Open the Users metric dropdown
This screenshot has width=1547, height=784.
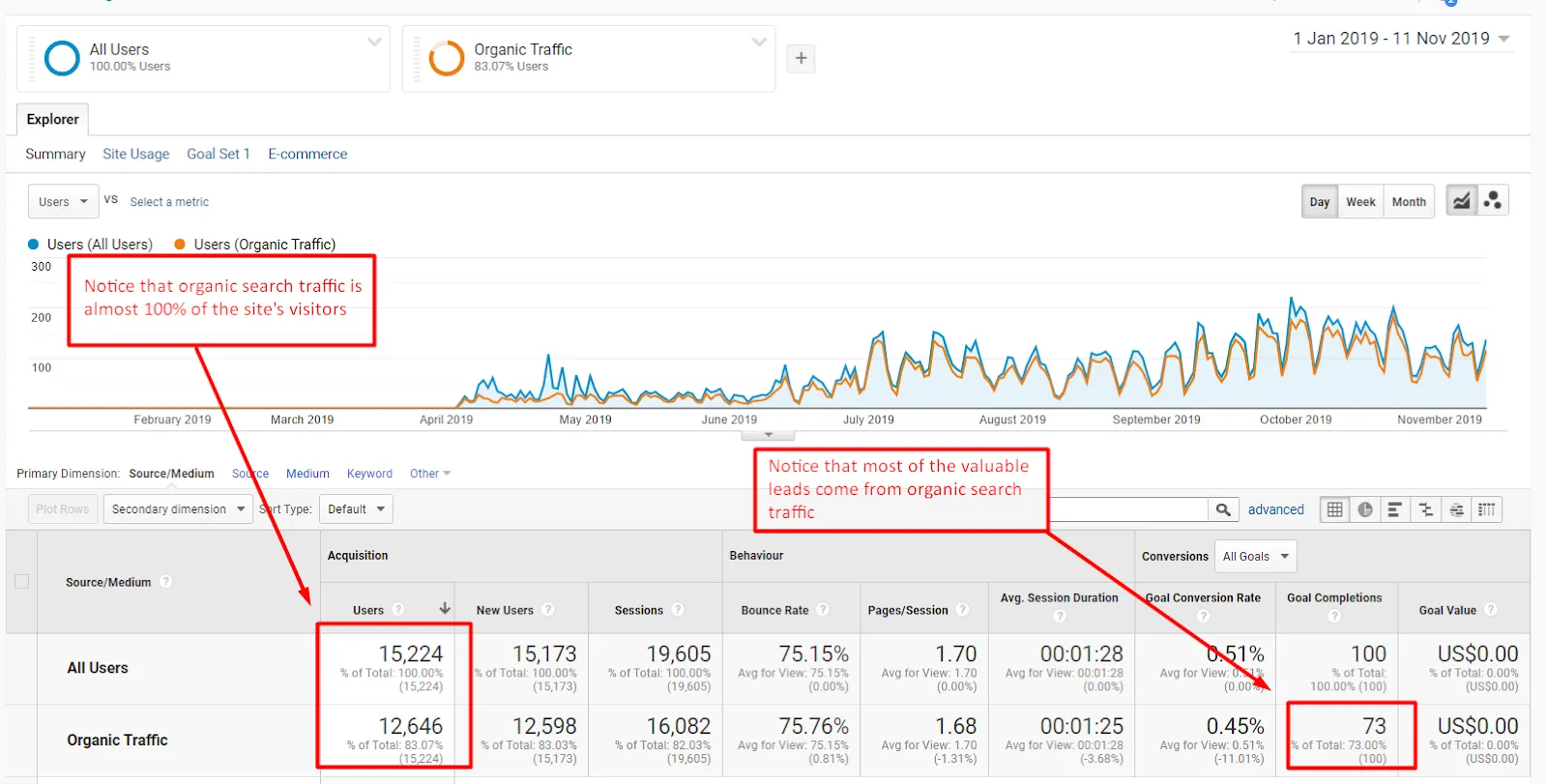(64, 202)
